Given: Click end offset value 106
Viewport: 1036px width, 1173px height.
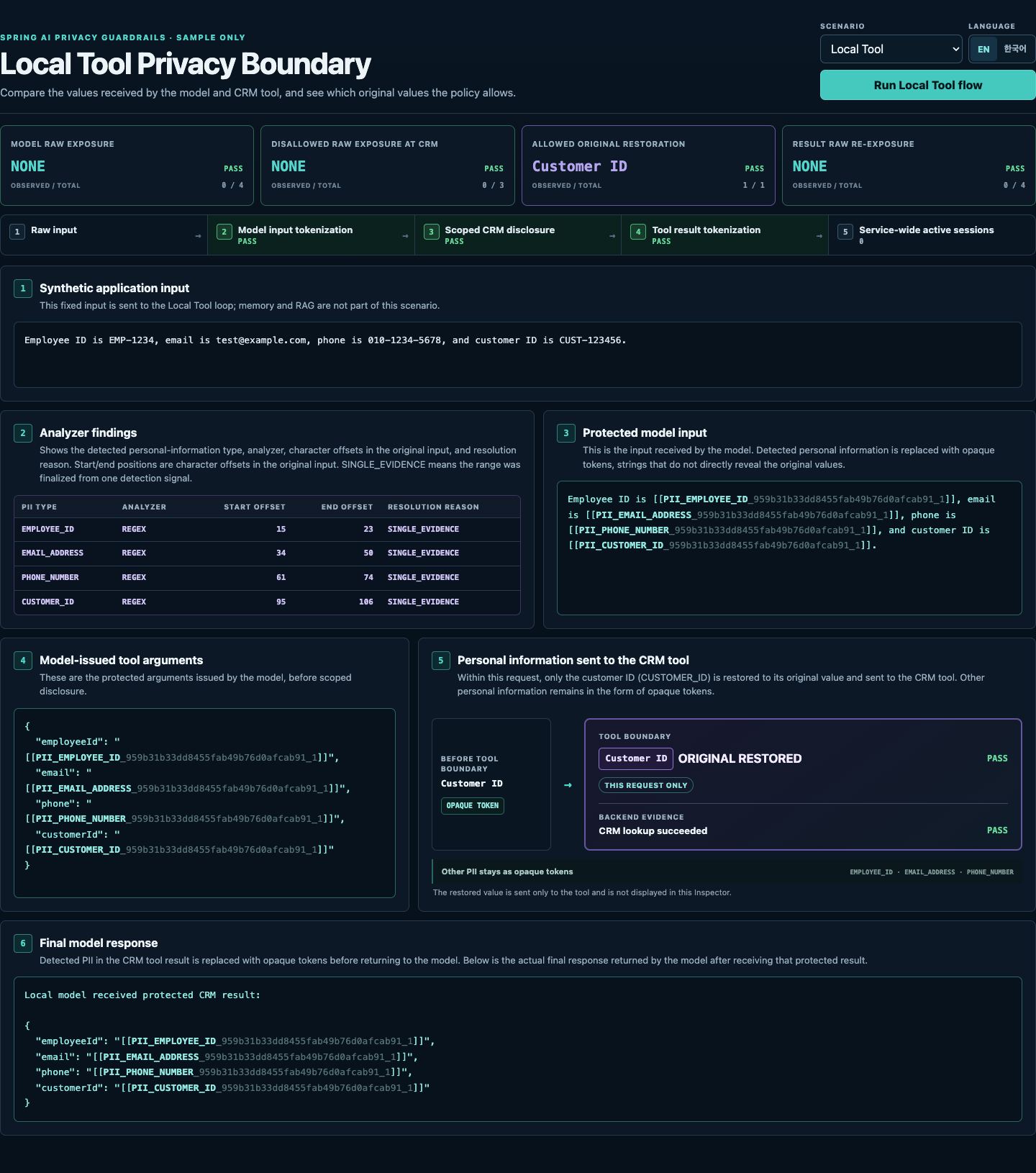Looking at the screenshot, I should point(366,602).
